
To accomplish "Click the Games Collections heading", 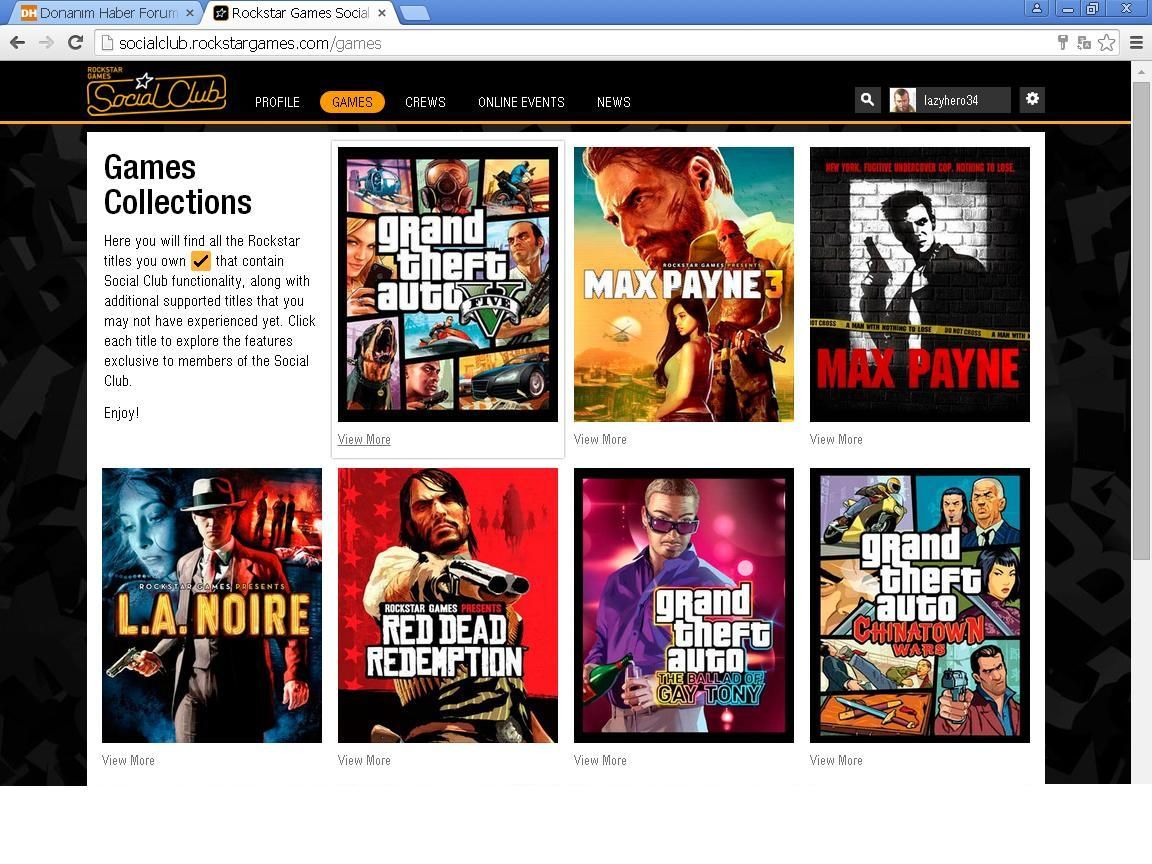I will 178,184.
